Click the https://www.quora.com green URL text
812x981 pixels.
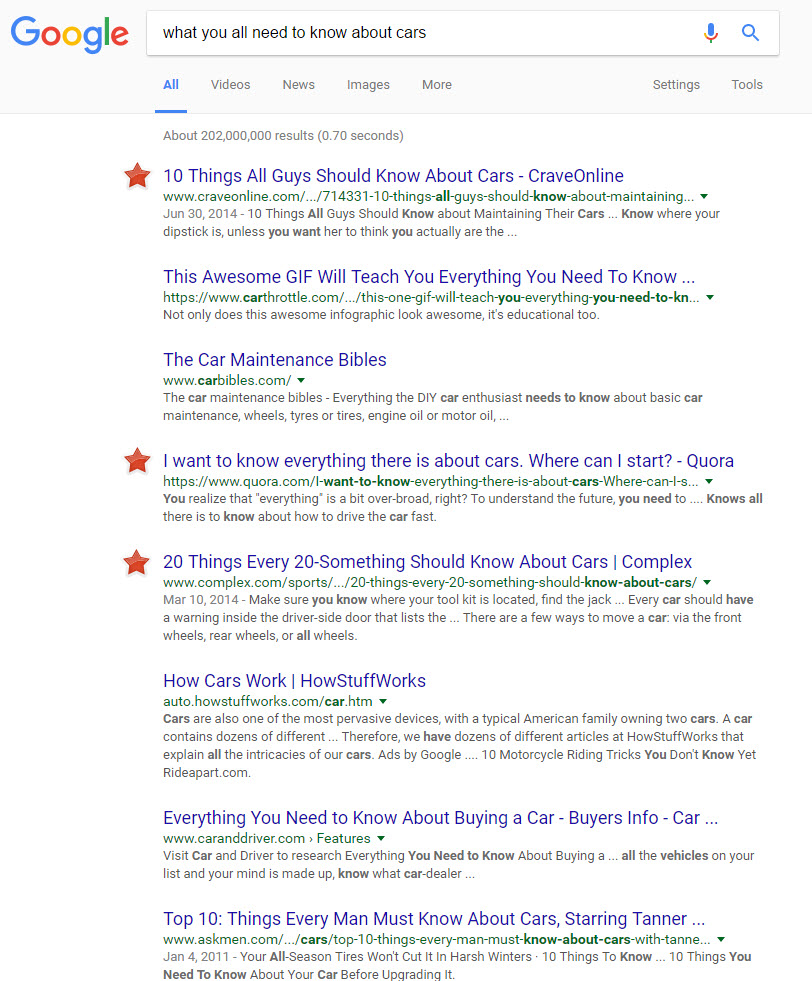430,482
